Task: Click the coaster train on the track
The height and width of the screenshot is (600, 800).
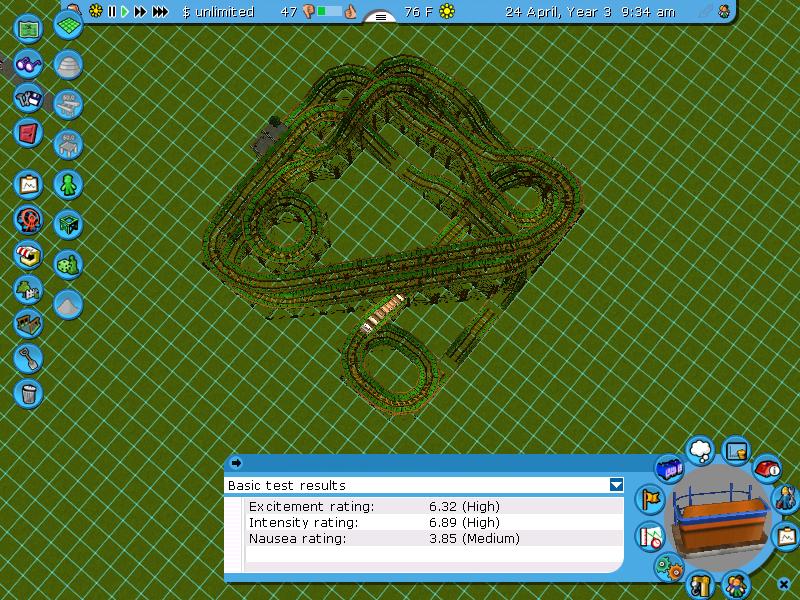Action: click(x=382, y=313)
